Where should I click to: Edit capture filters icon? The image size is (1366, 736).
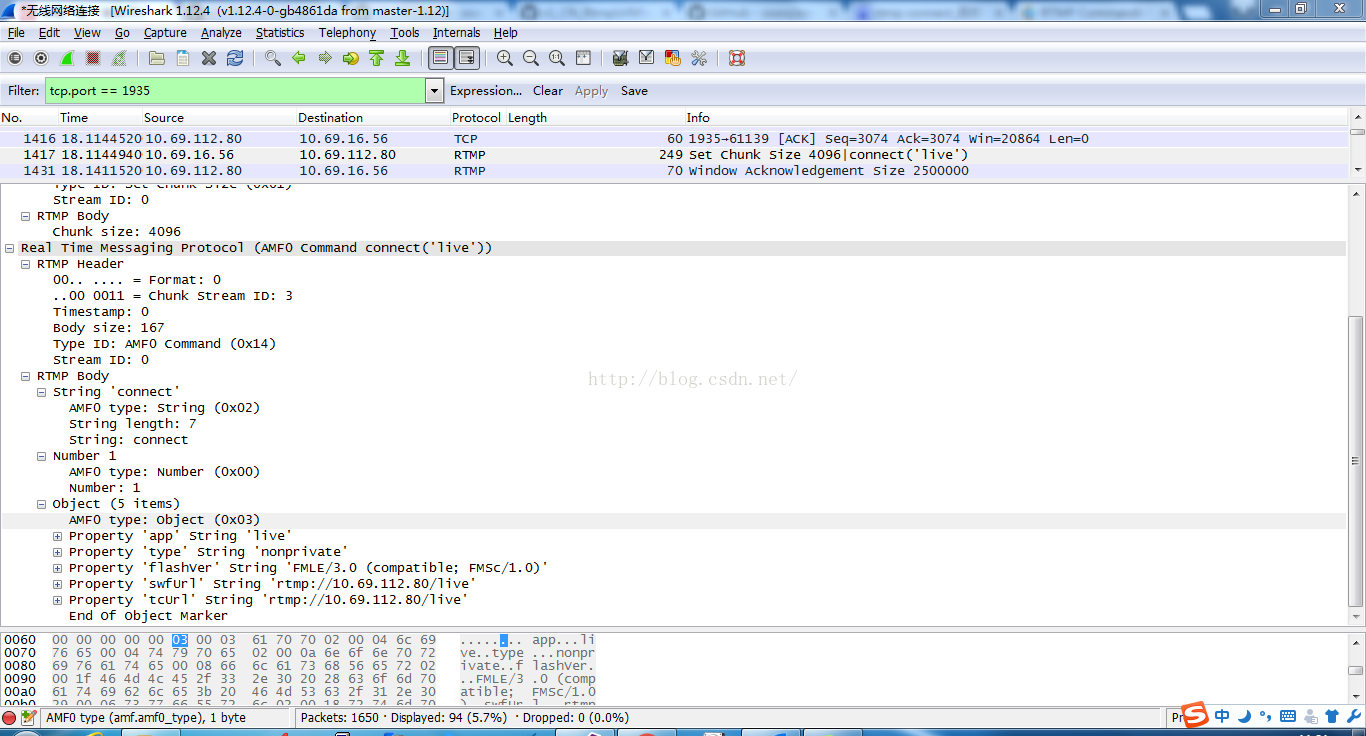(620, 58)
